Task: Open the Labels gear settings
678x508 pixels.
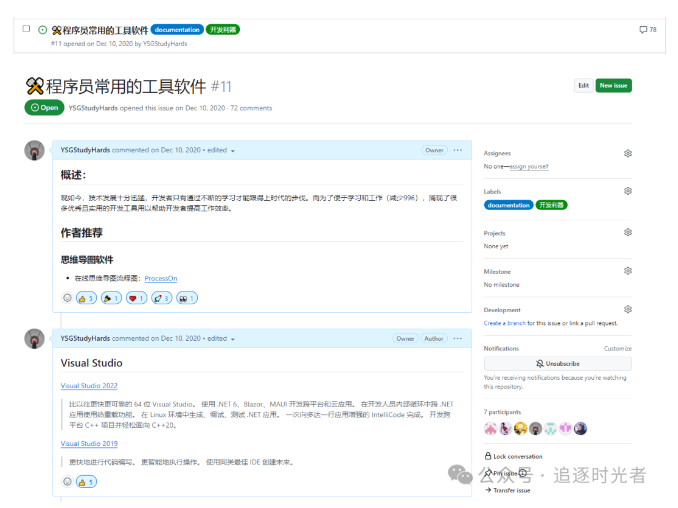Action: coord(628,191)
